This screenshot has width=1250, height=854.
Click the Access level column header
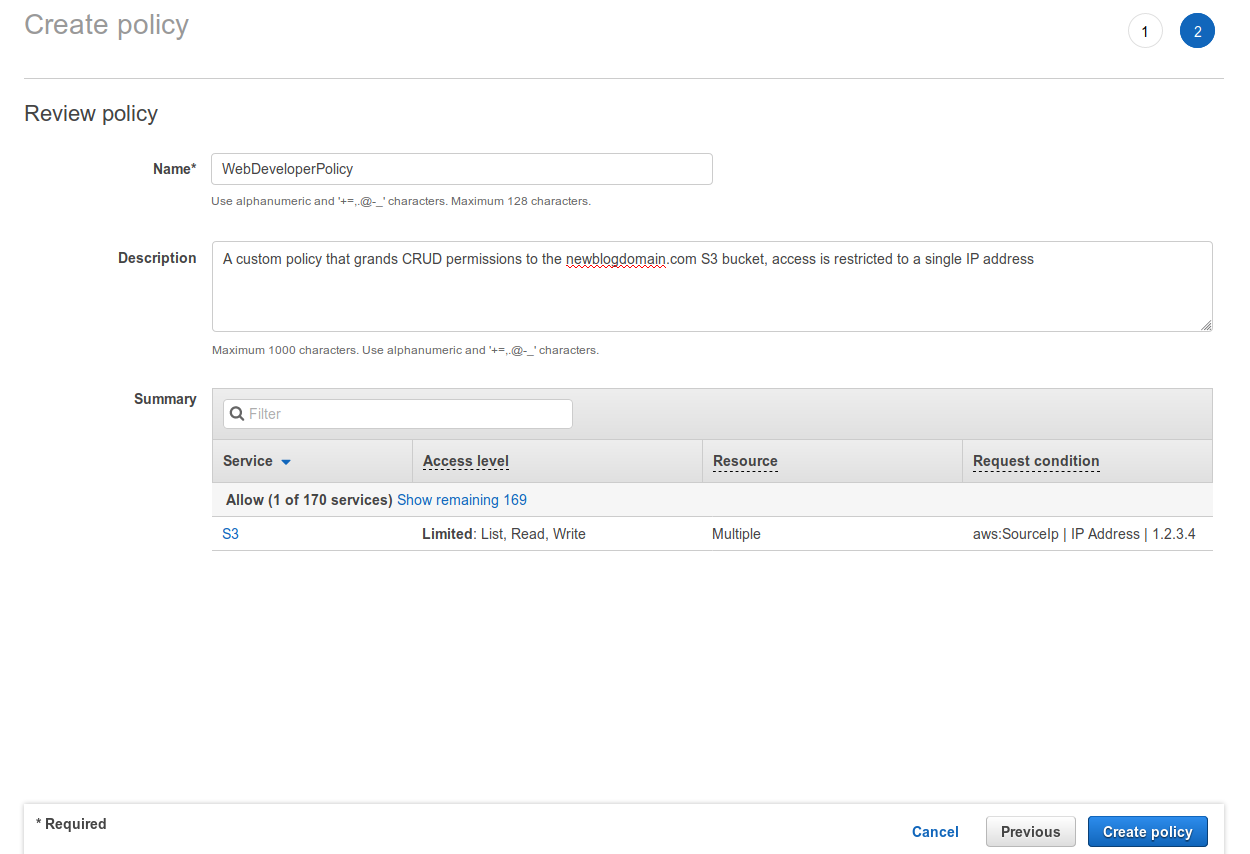click(466, 461)
